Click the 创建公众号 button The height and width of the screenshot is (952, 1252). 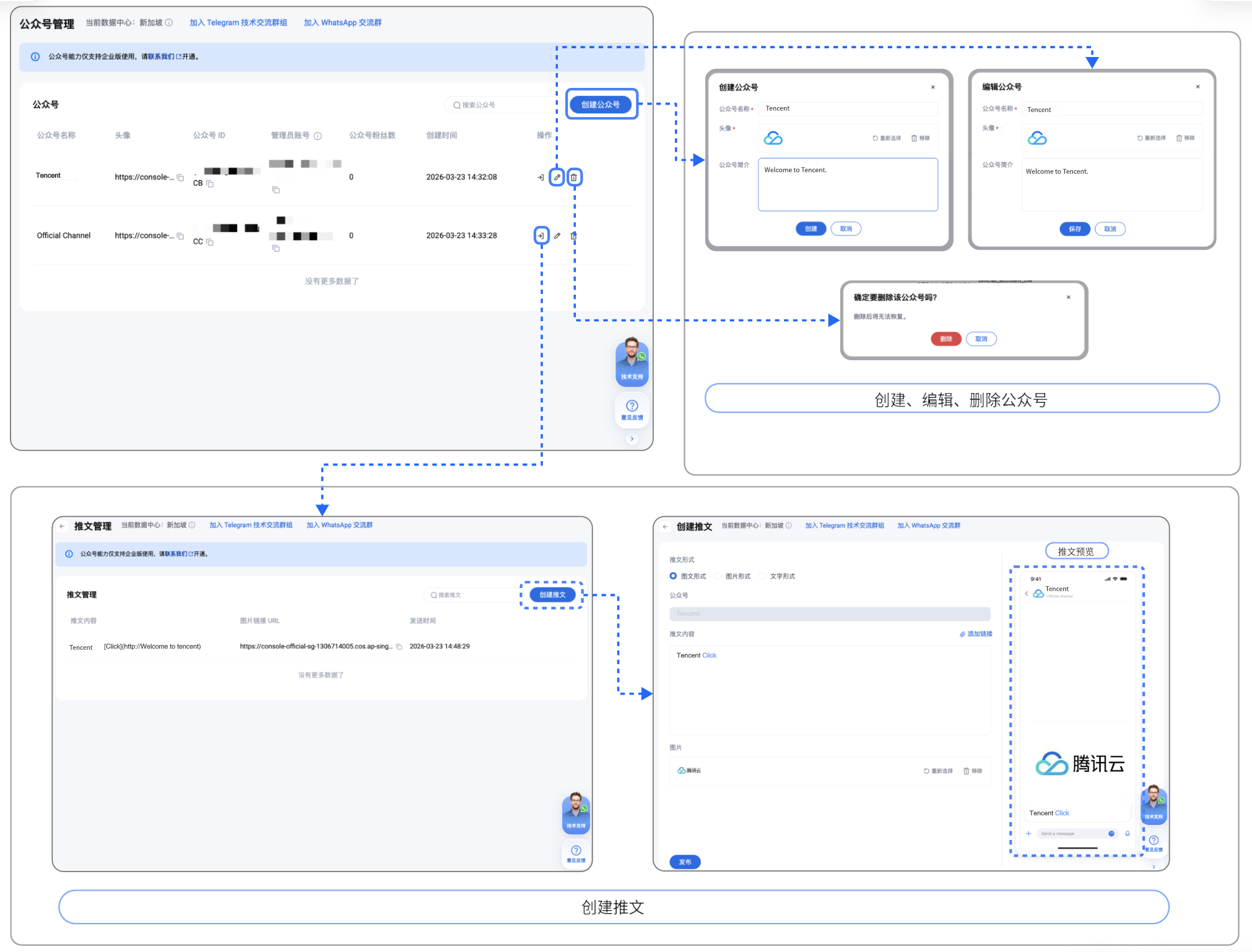(x=601, y=105)
